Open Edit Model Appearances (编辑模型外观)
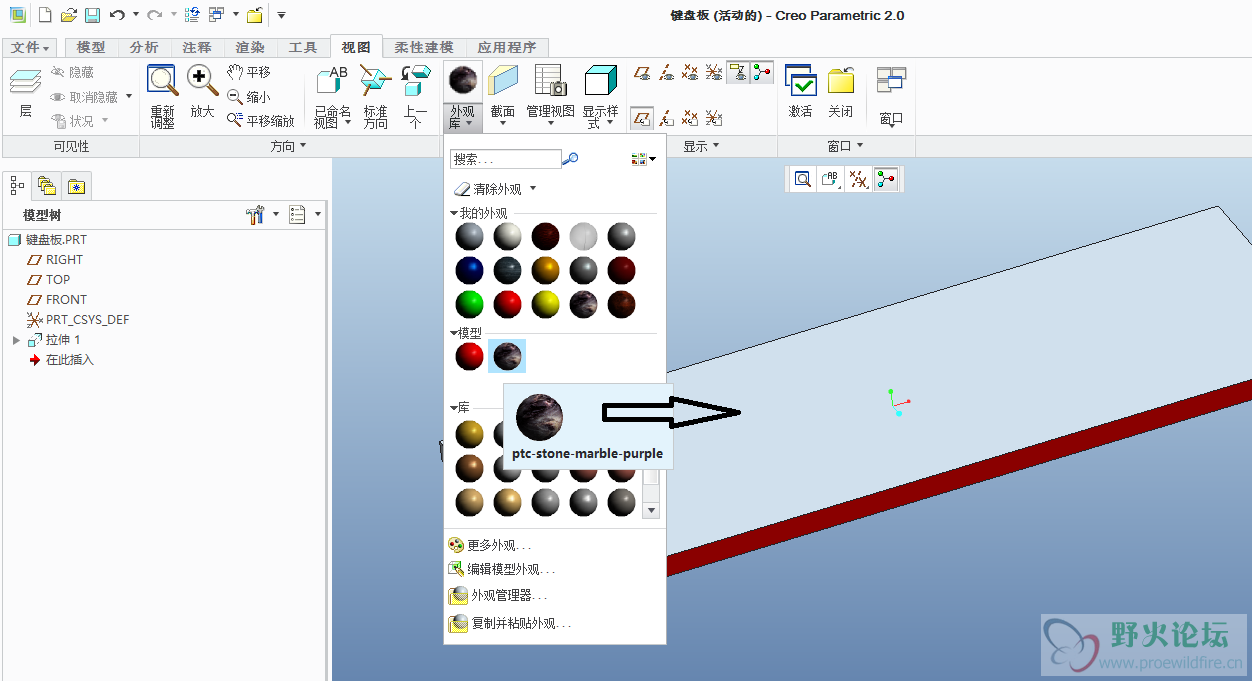Screen dimensions: 1252x681 (502, 569)
